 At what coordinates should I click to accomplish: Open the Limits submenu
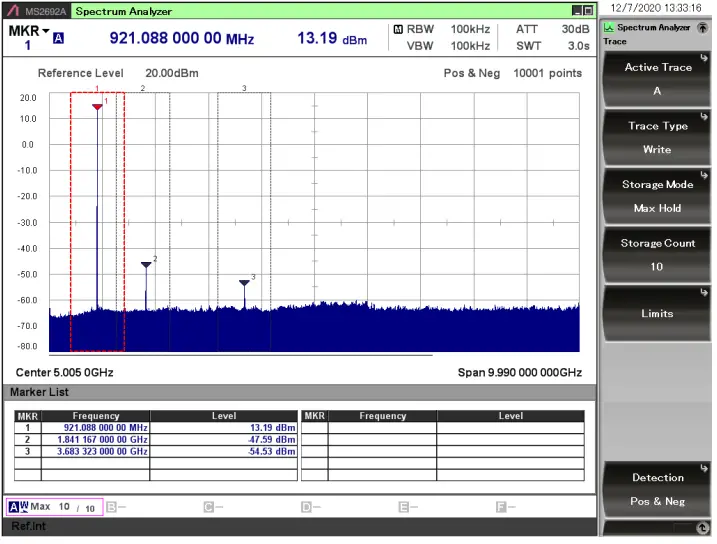click(x=657, y=313)
